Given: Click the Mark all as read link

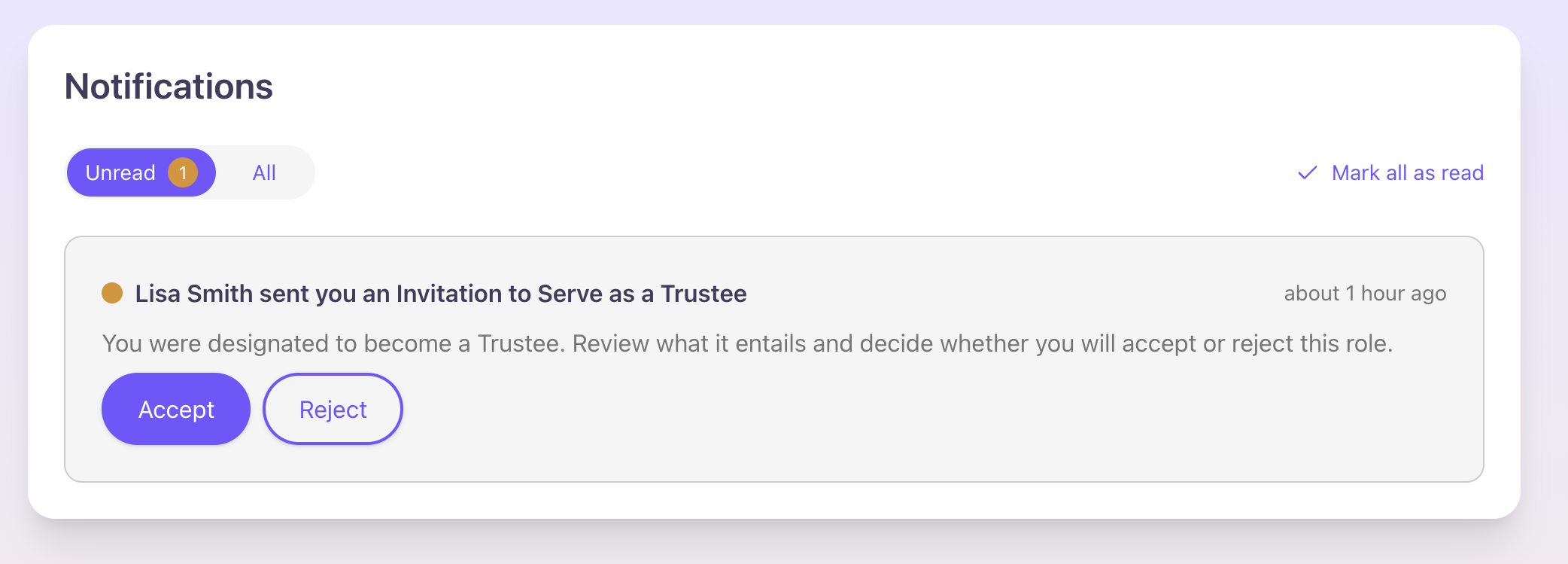Looking at the screenshot, I should pos(1407,173).
